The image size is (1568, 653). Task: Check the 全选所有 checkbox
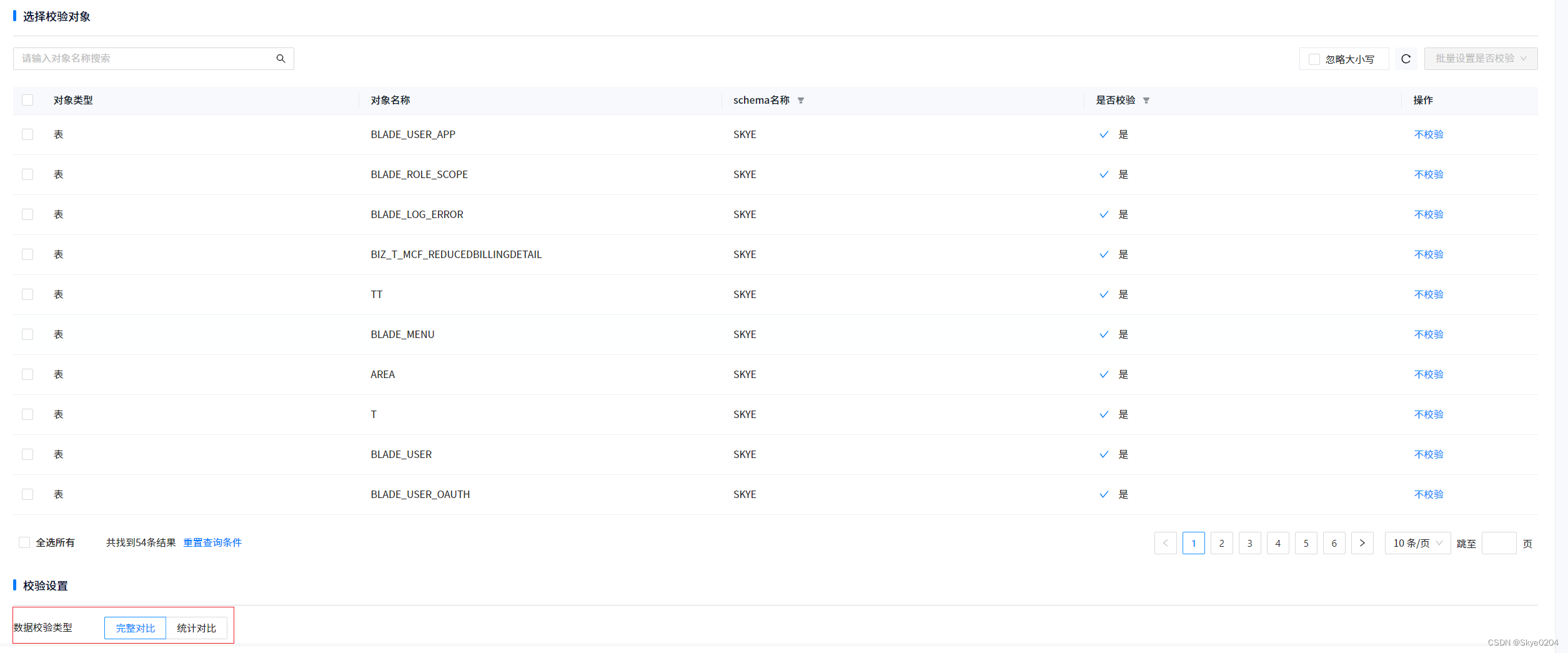click(24, 542)
